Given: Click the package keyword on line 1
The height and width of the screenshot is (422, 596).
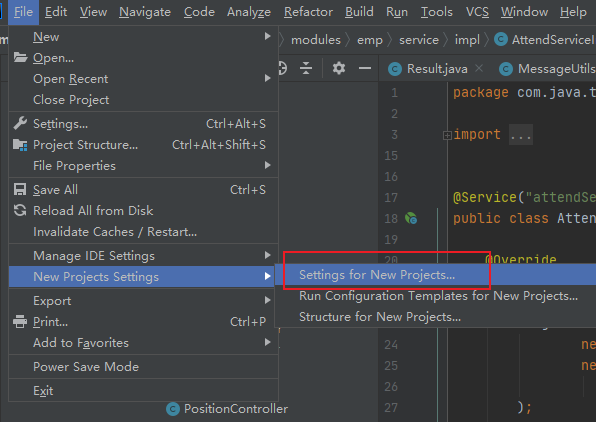Looking at the screenshot, I should (480, 92).
